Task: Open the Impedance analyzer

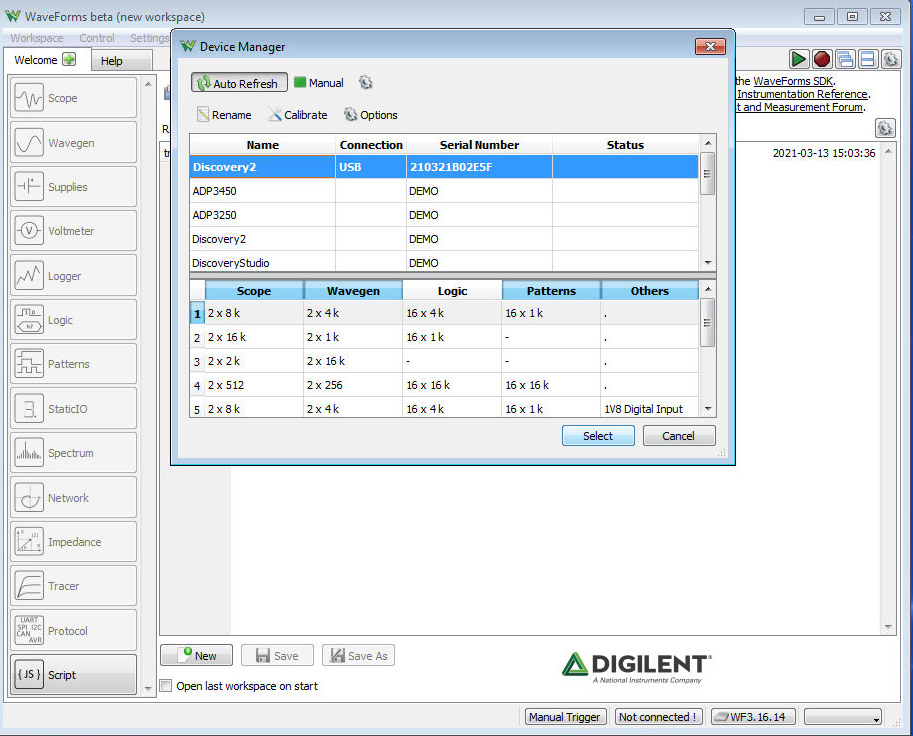Action: (x=73, y=542)
